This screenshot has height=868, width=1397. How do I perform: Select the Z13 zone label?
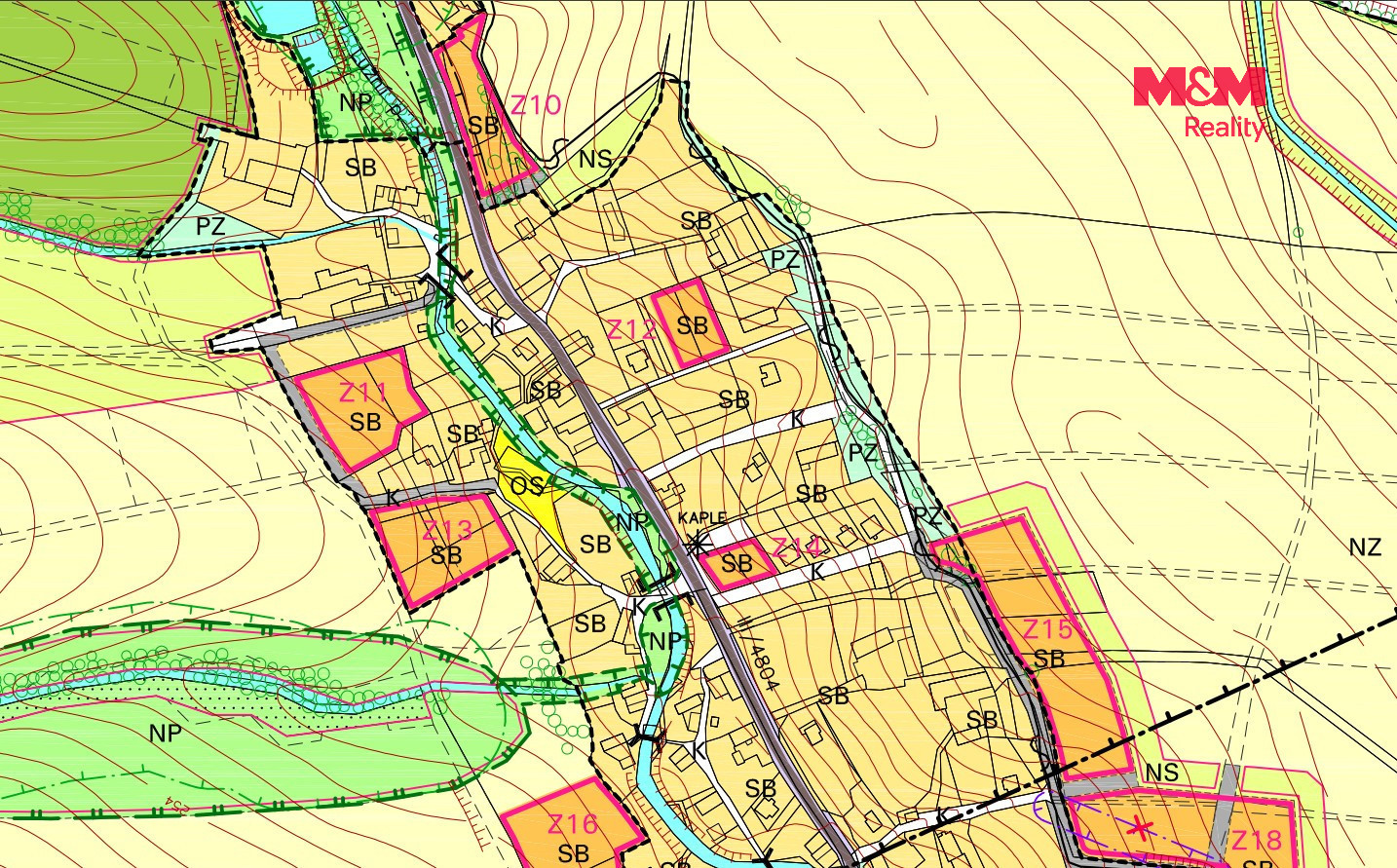[447, 531]
